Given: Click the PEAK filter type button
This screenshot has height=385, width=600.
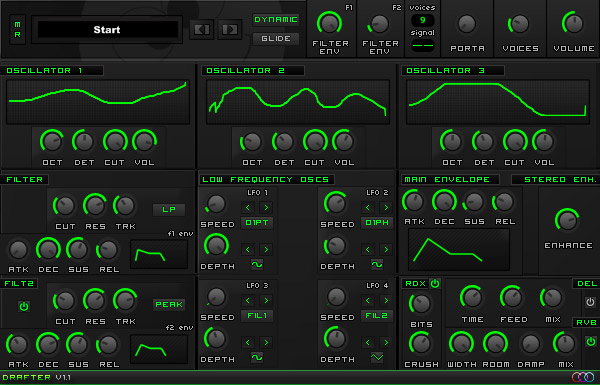Looking at the screenshot, I should tap(169, 305).
